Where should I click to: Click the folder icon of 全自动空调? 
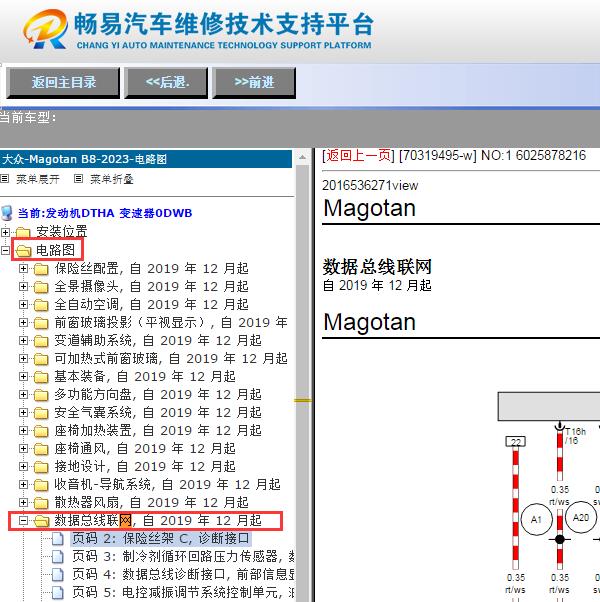coord(41,305)
